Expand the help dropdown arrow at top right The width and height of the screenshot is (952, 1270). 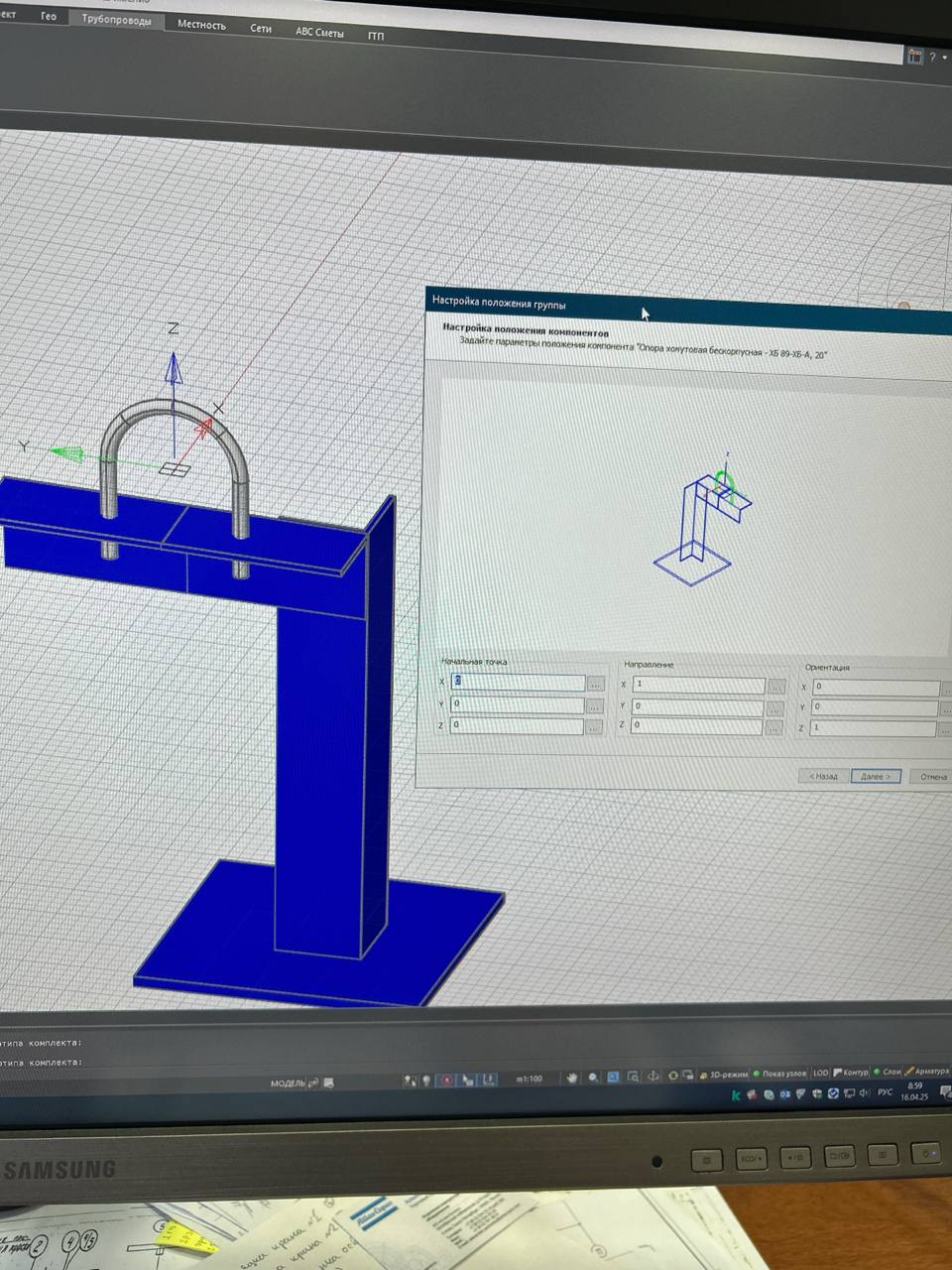(x=945, y=59)
